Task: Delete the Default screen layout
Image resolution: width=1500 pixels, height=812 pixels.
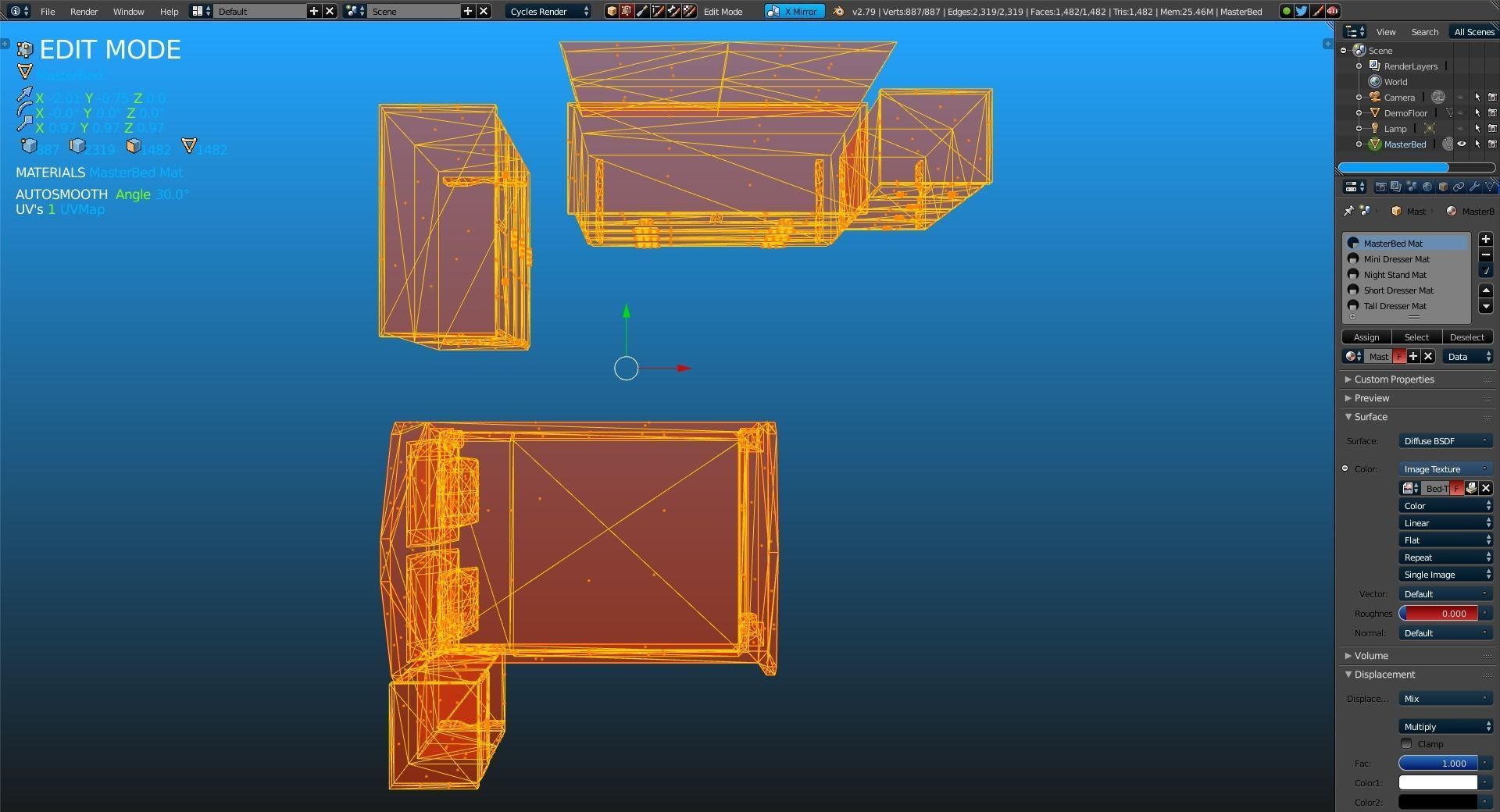Action: tap(330, 11)
